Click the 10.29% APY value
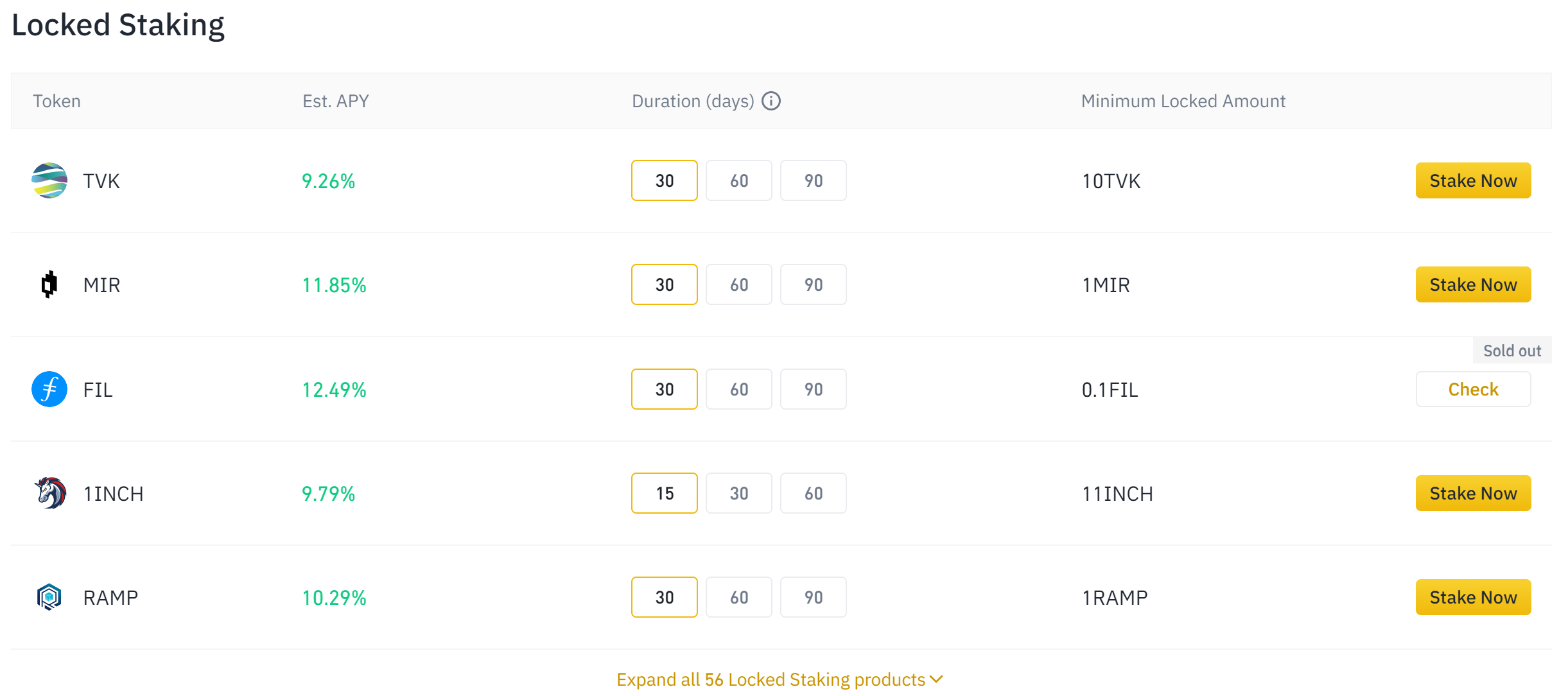 334,598
